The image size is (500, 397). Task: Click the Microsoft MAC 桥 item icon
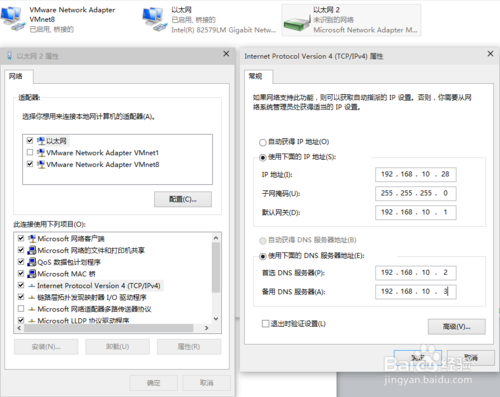point(32,274)
